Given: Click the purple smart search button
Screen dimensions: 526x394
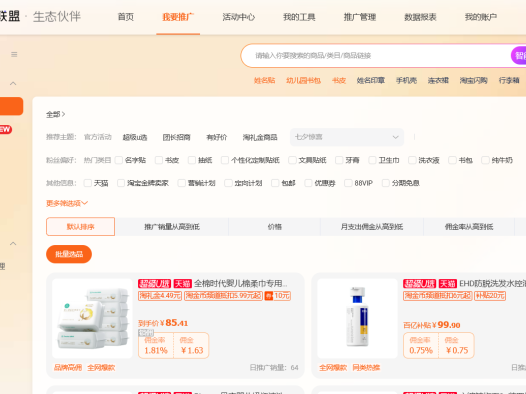Looking at the screenshot, I should click(519, 56).
